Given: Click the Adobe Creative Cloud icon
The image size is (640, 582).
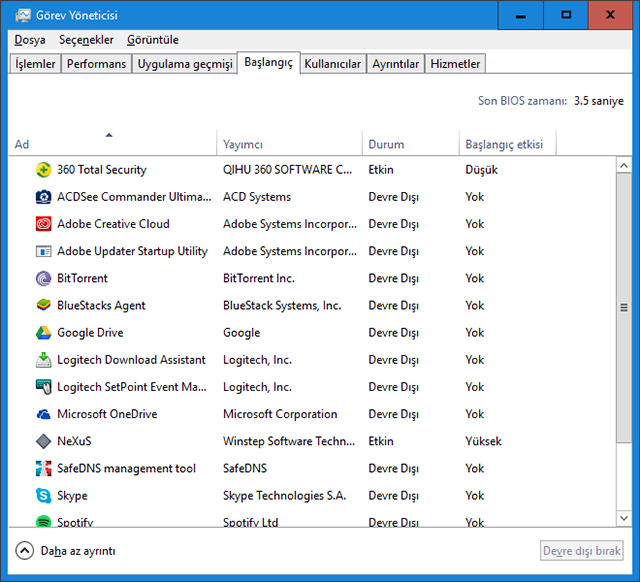Looking at the screenshot, I should [x=43, y=224].
